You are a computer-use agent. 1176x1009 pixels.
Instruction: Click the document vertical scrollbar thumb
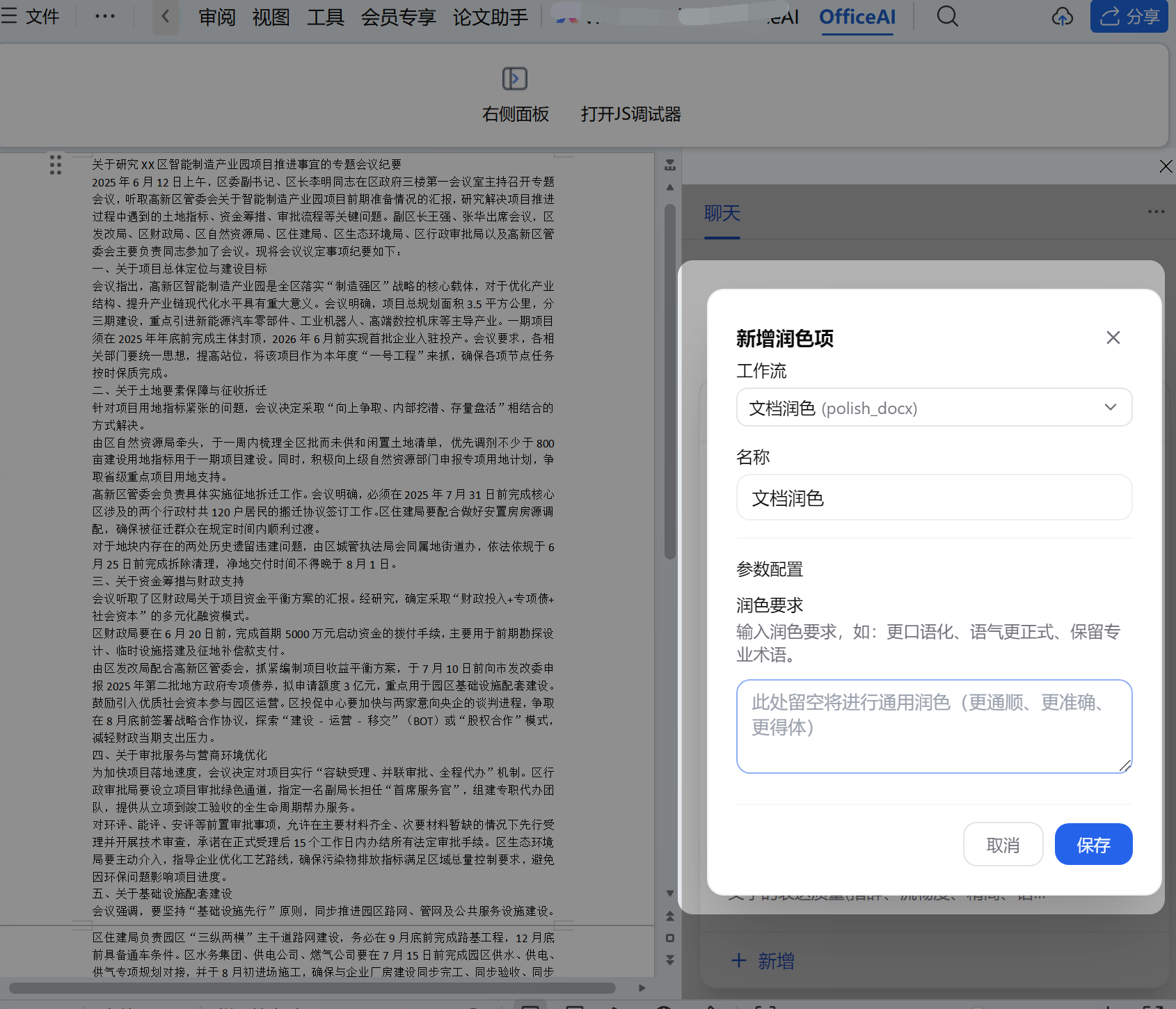click(x=670, y=381)
